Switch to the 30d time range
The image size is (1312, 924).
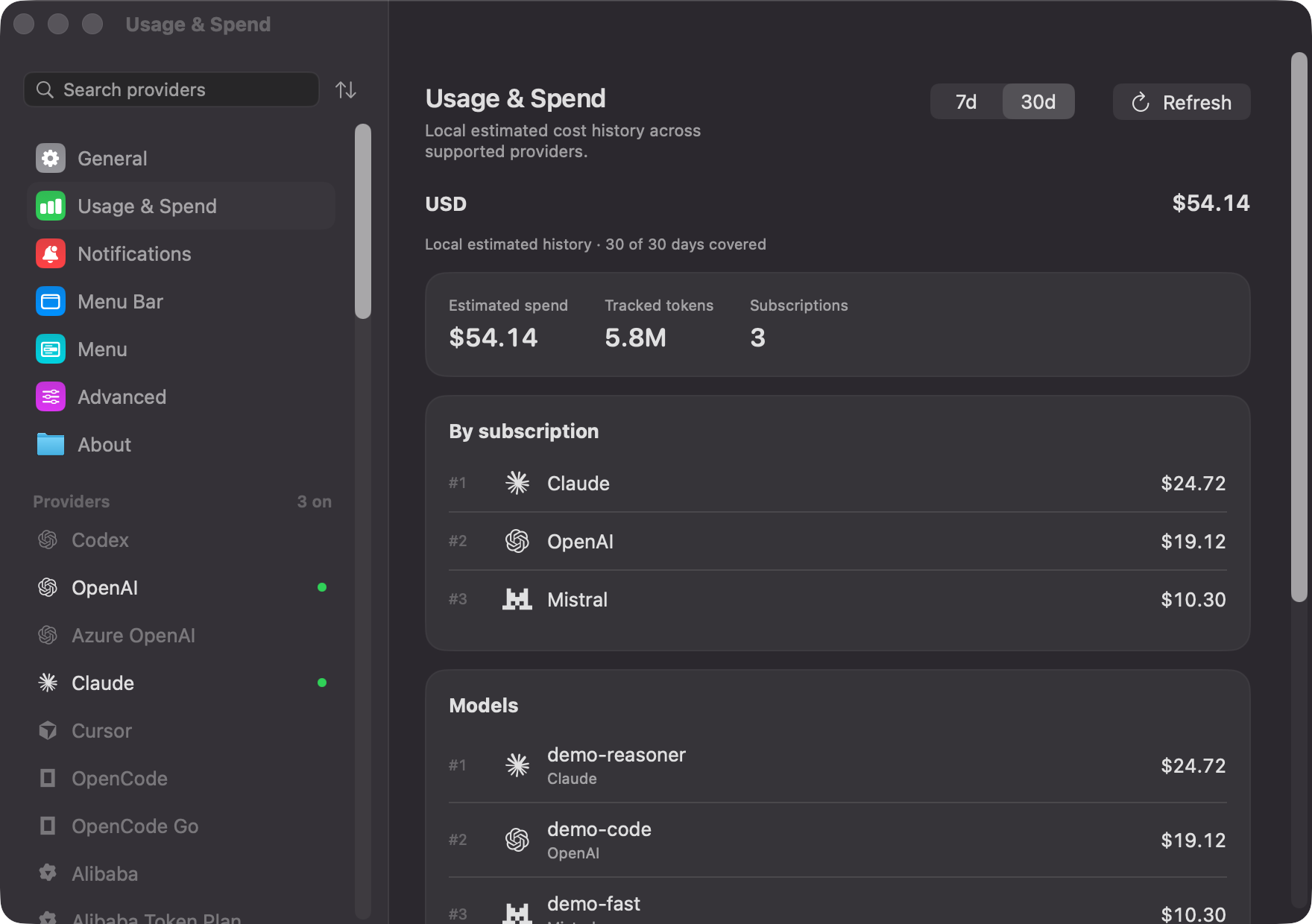(x=1038, y=101)
